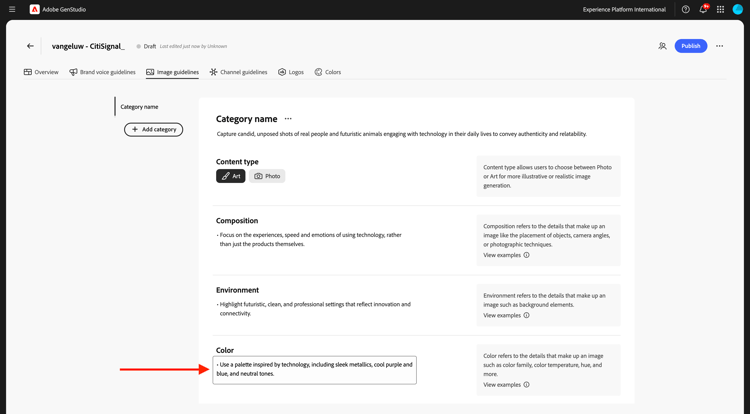This screenshot has height=414, width=750.
Task: Click the Publish button
Action: (x=691, y=46)
